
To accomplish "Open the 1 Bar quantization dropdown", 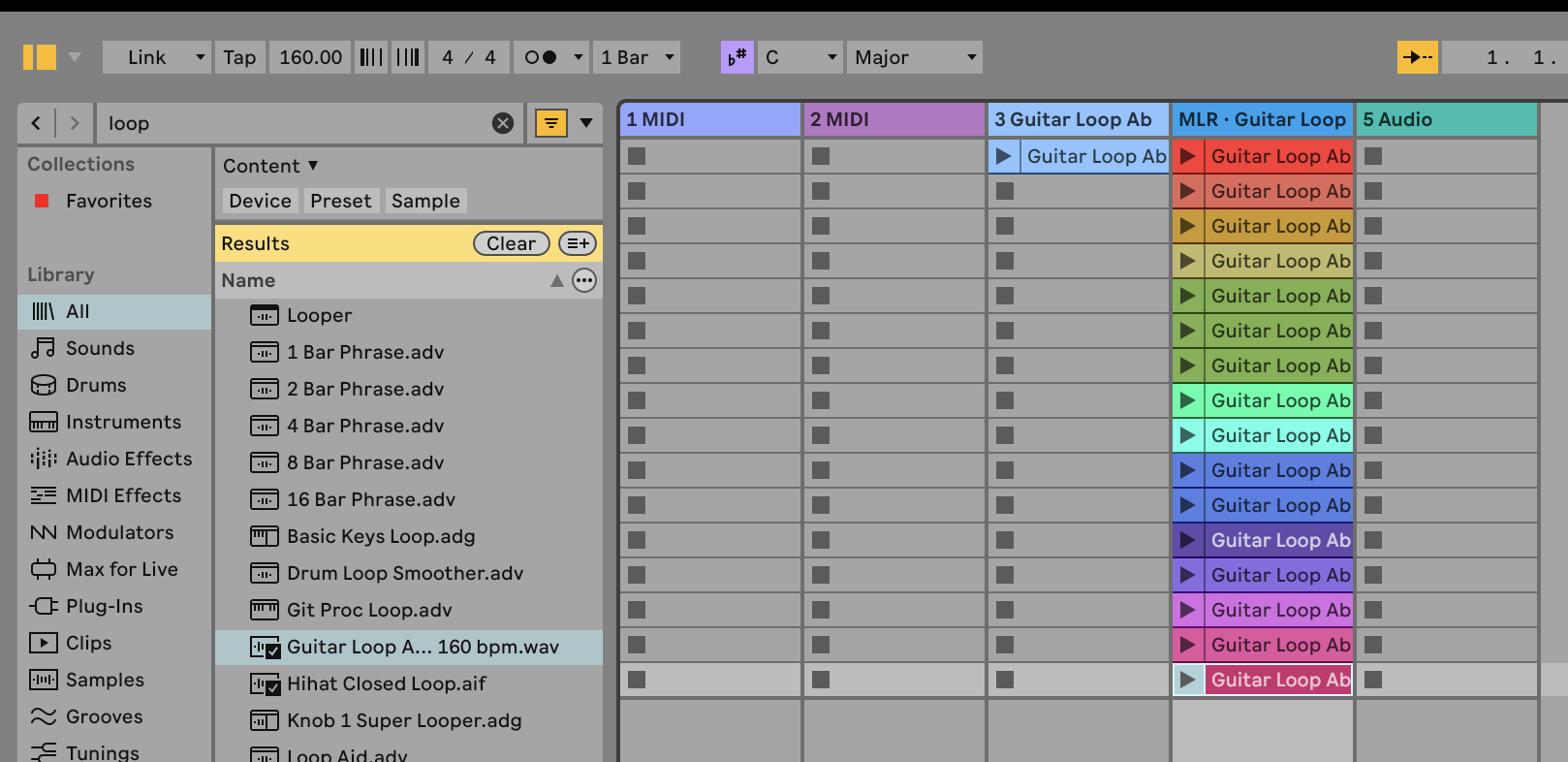I will tap(637, 57).
